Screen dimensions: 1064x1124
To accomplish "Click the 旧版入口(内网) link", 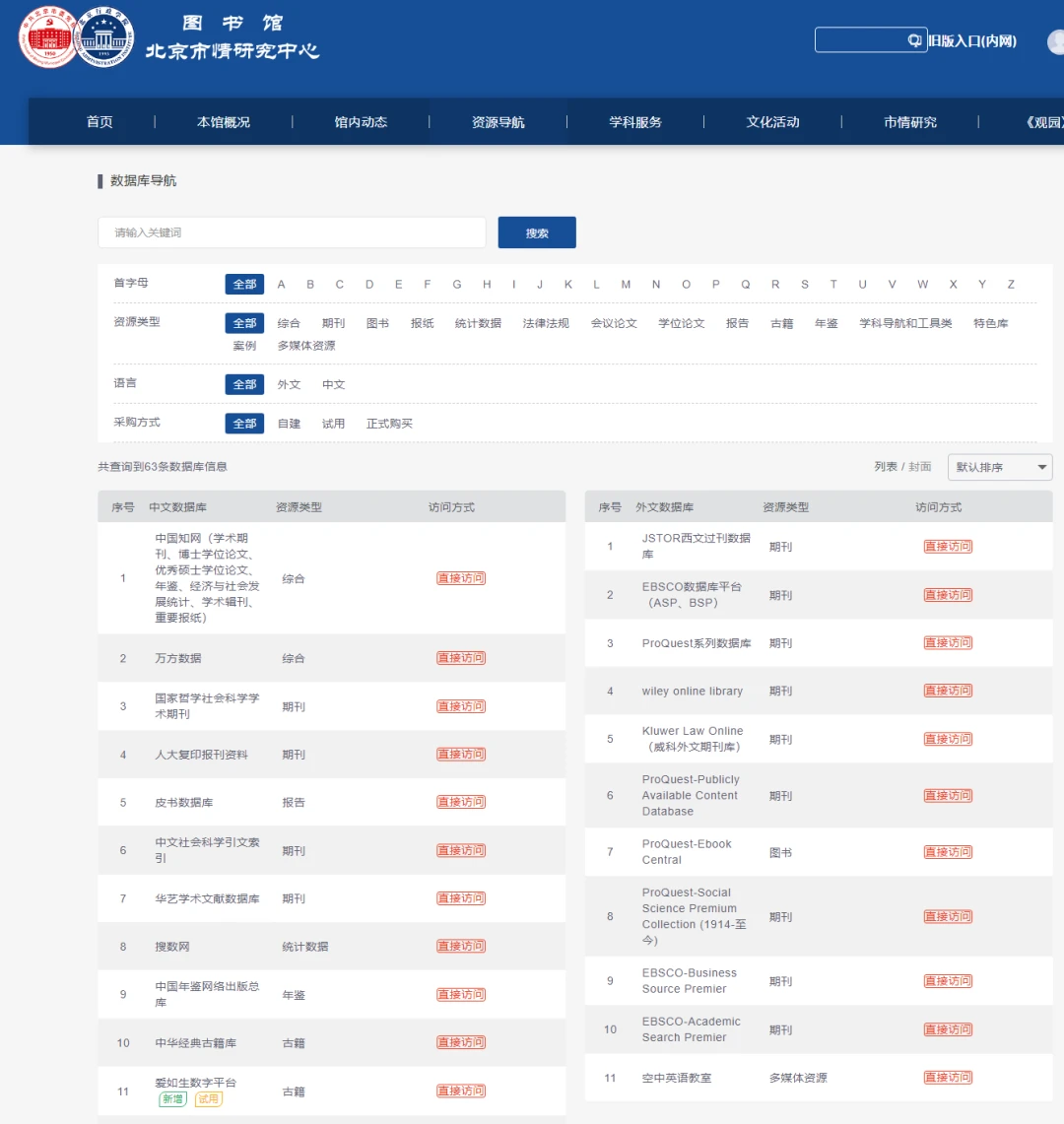I will [x=972, y=40].
